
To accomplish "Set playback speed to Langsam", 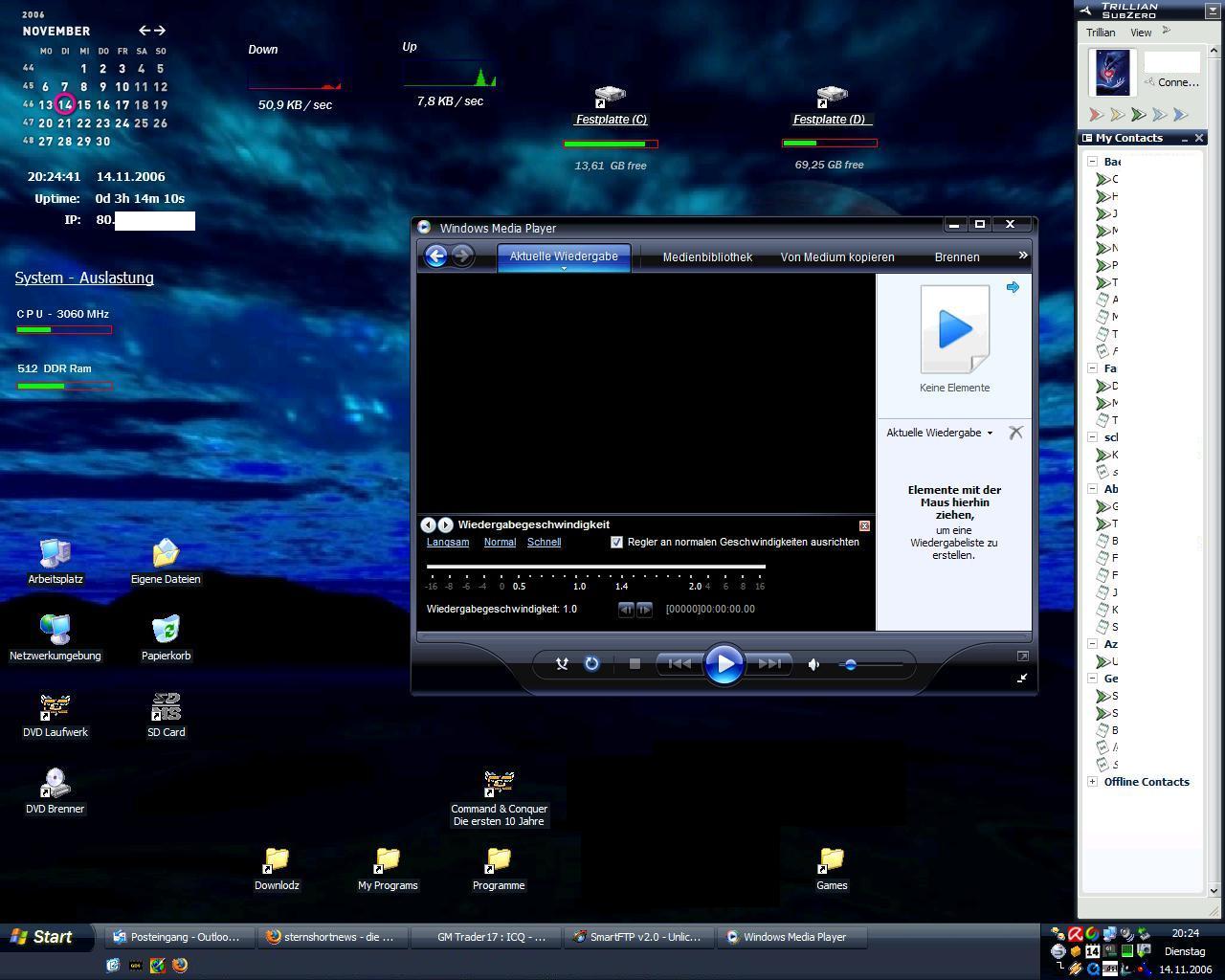I will (448, 542).
